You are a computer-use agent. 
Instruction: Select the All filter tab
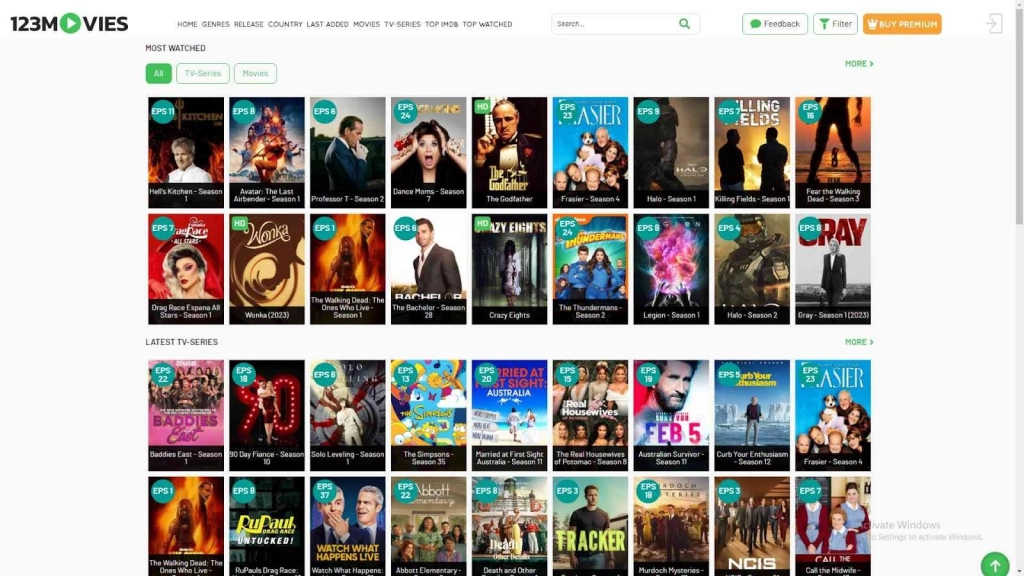pos(158,73)
